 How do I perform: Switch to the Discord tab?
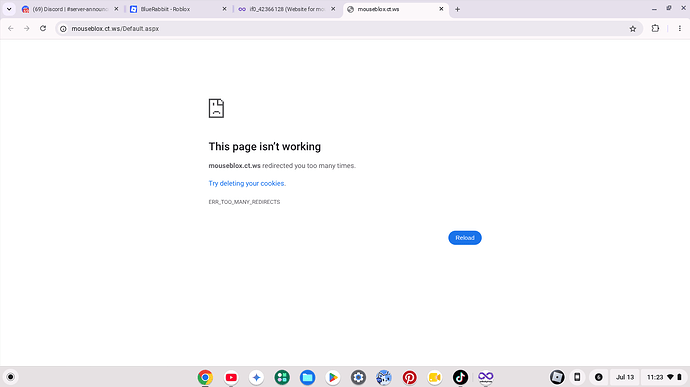[x=70, y=9]
